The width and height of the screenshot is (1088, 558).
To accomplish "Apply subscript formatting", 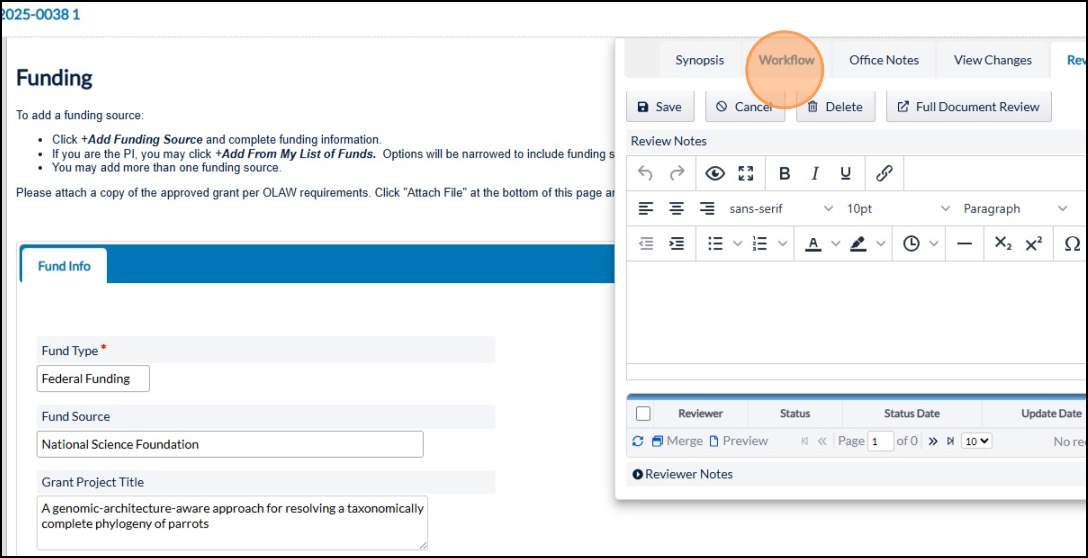I will (1003, 244).
